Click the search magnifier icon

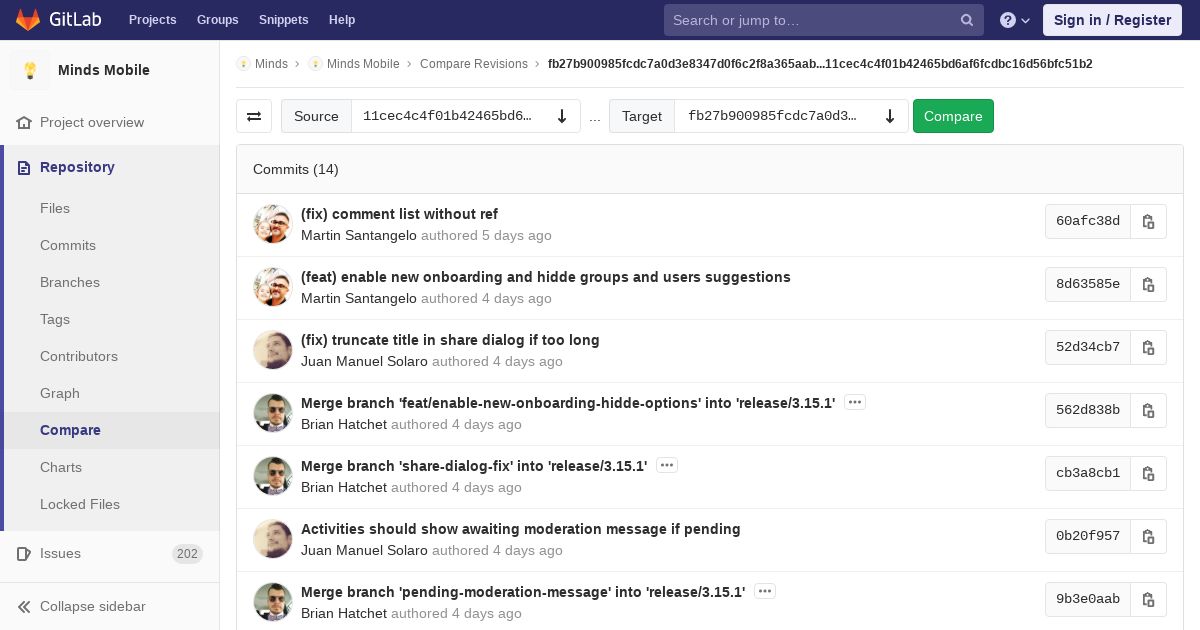click(x=967, y=20)
